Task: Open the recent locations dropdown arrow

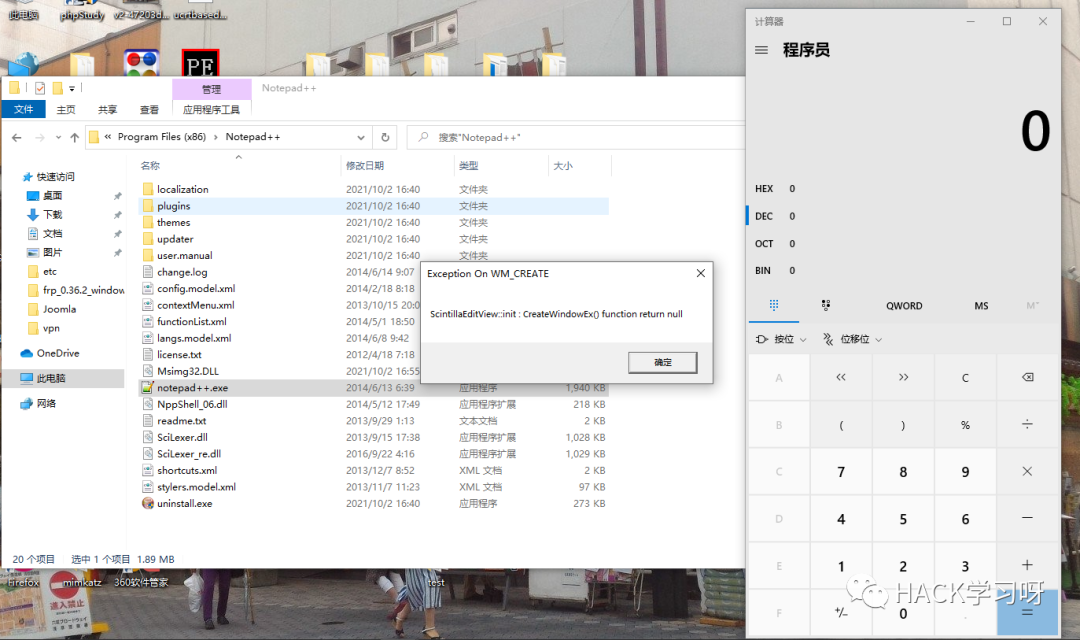Action: 58,138
